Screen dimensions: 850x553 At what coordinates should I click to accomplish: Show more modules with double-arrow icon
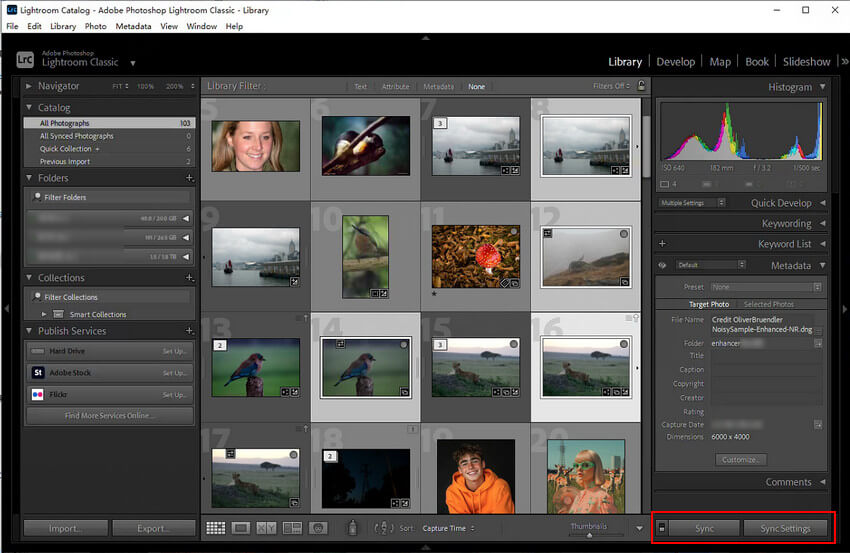coord(844,61)
